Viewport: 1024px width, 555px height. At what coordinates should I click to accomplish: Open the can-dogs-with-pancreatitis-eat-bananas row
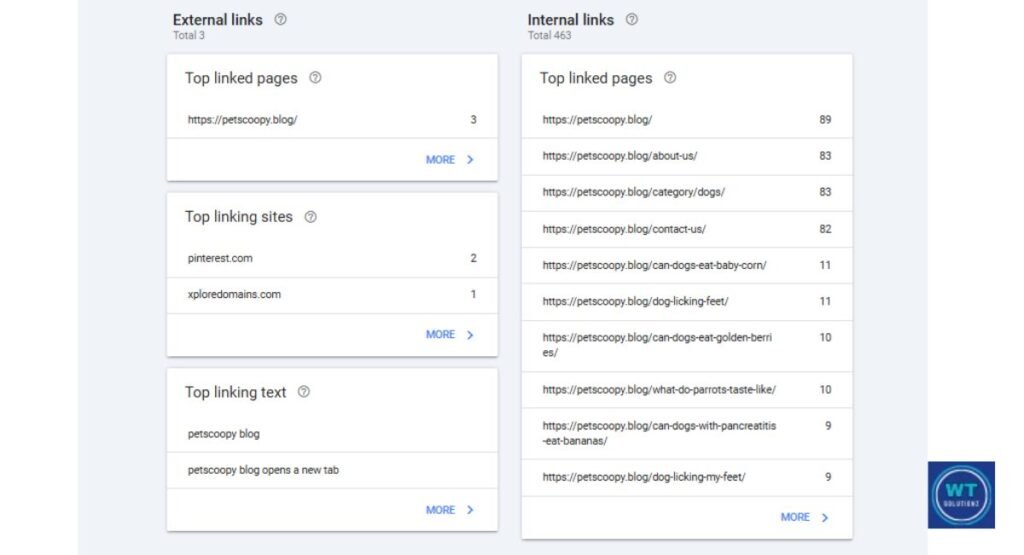tap(687, 434)
